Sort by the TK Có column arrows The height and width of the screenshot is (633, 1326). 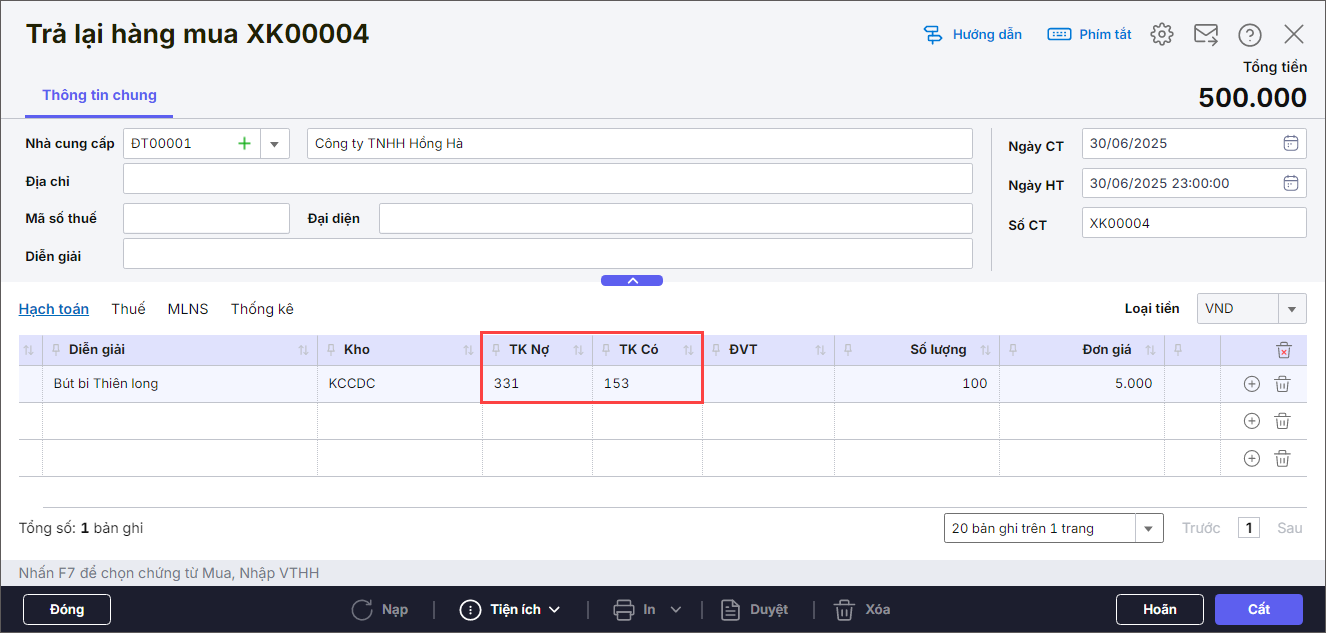pos(688,350)
